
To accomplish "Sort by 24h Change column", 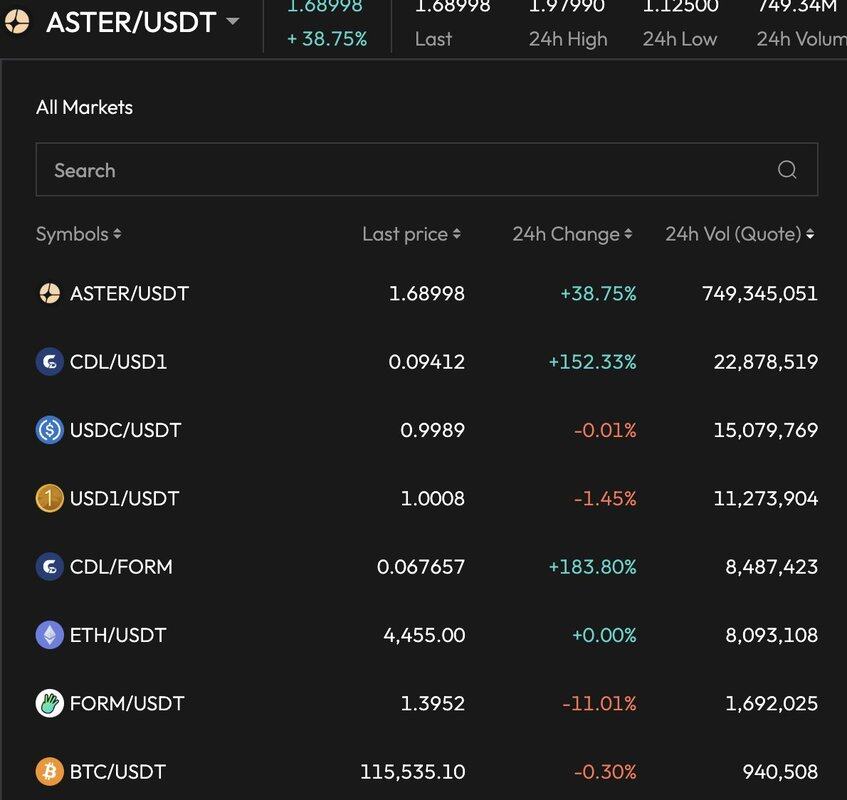I will click(573, 234).
